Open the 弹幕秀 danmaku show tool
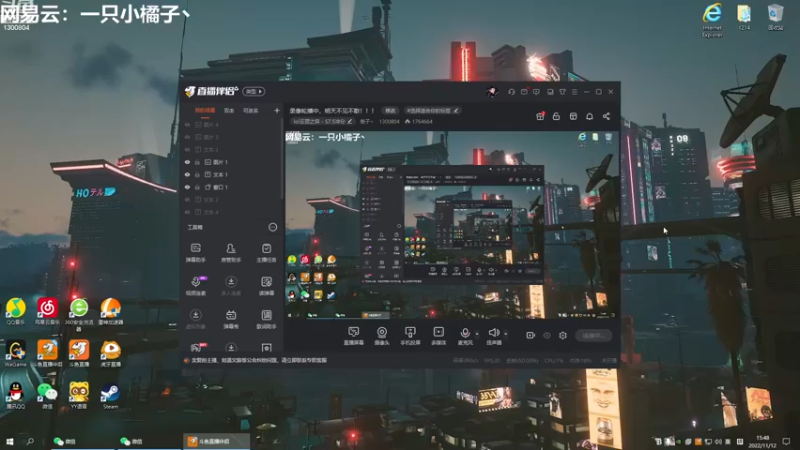Viewport: 800px width, 450px height. click(x=231, y=319)
